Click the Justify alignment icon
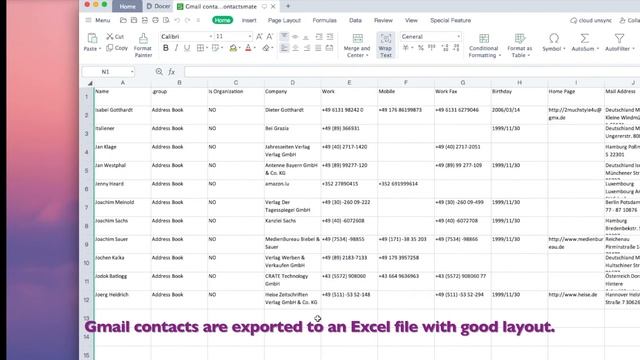Screen dimensions: 640x360 (x=318, y=48)
